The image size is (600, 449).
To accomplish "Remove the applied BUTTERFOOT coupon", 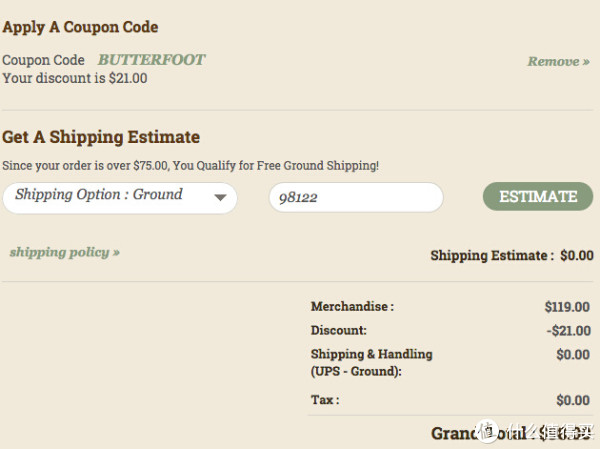I will point(558,61).
